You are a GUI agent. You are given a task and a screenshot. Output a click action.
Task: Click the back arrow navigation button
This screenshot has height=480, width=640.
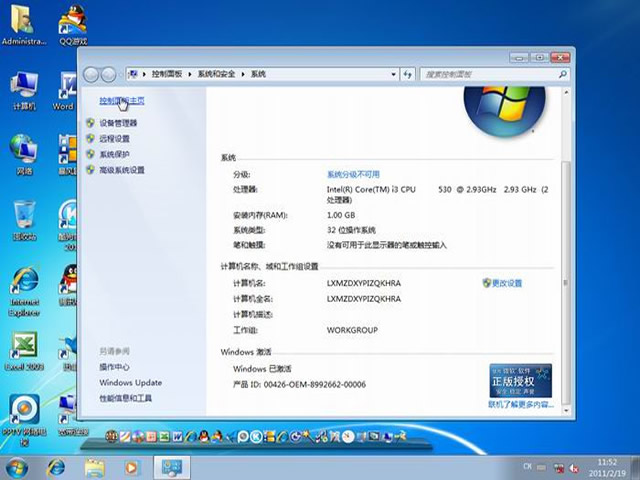(92, 75)
